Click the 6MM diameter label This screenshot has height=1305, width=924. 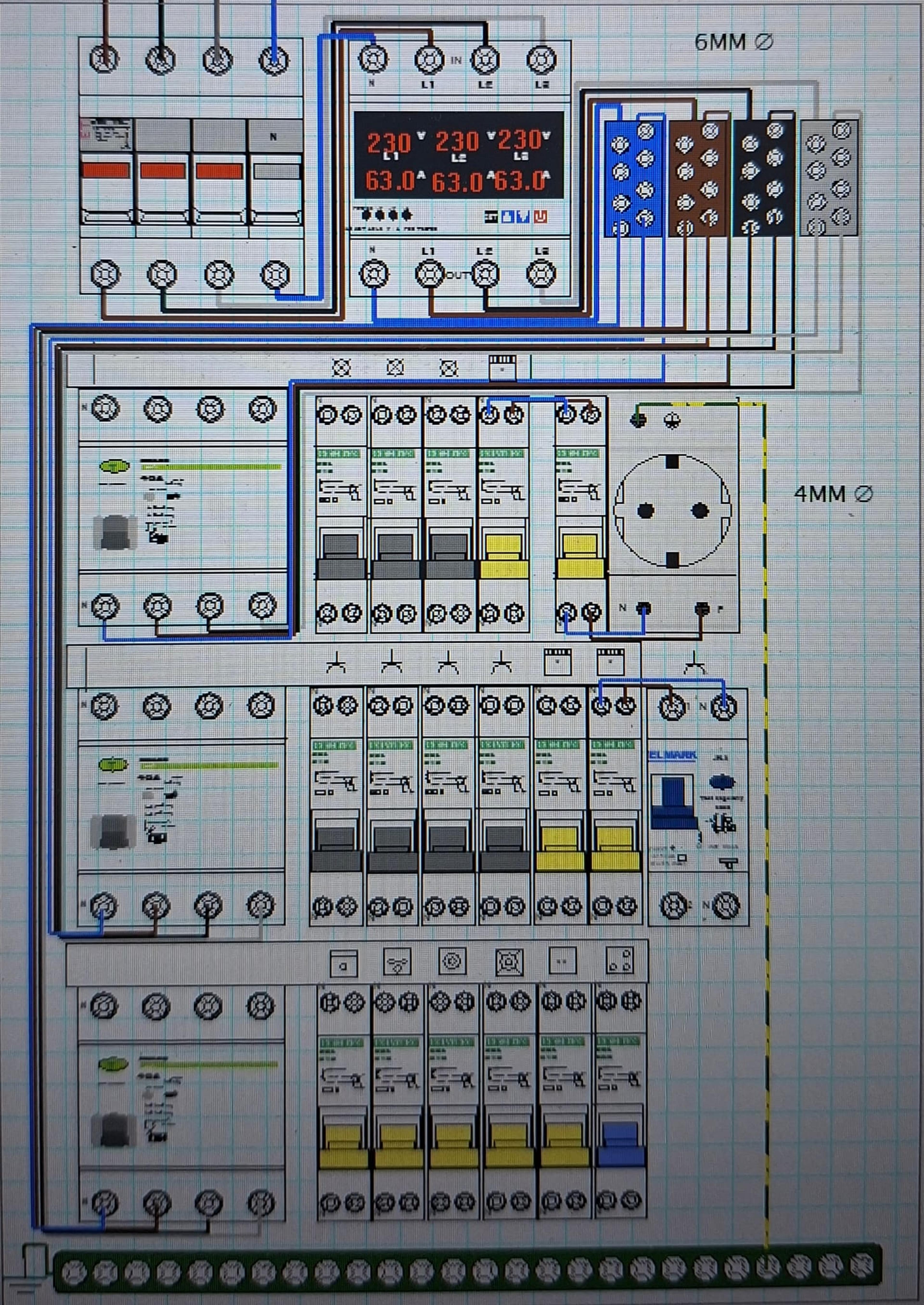pos(733,42)
